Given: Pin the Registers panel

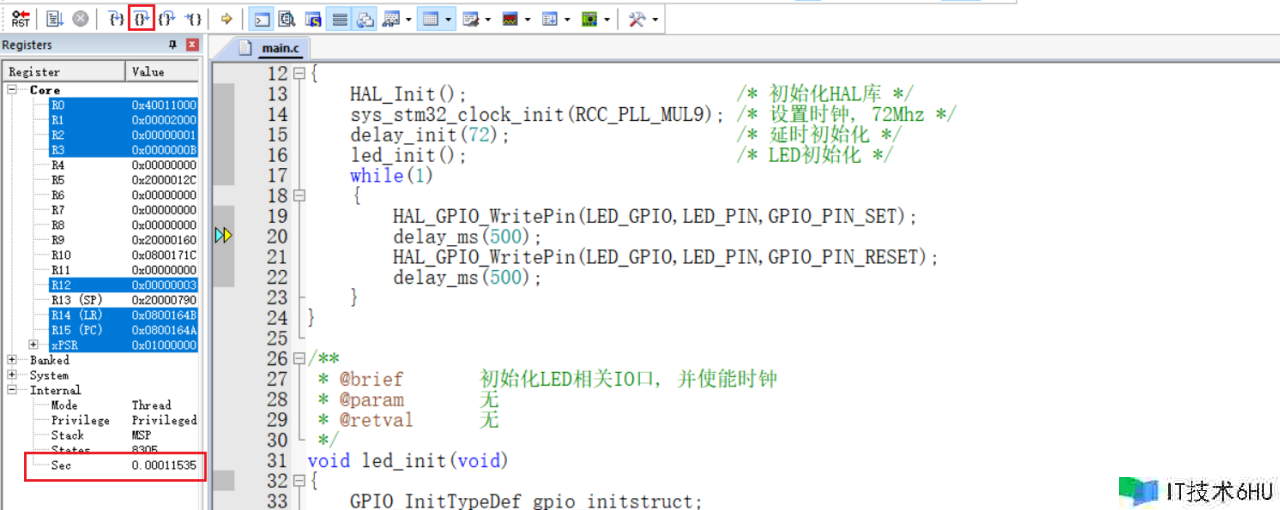Looking at the screenshot, I should 173,45.
